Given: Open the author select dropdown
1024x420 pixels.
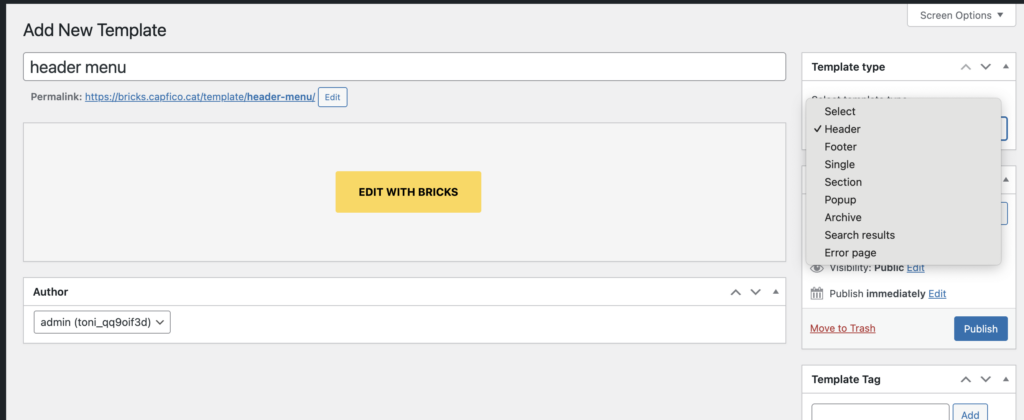Looking at the screenshot, I should click(x=102, y=322).
